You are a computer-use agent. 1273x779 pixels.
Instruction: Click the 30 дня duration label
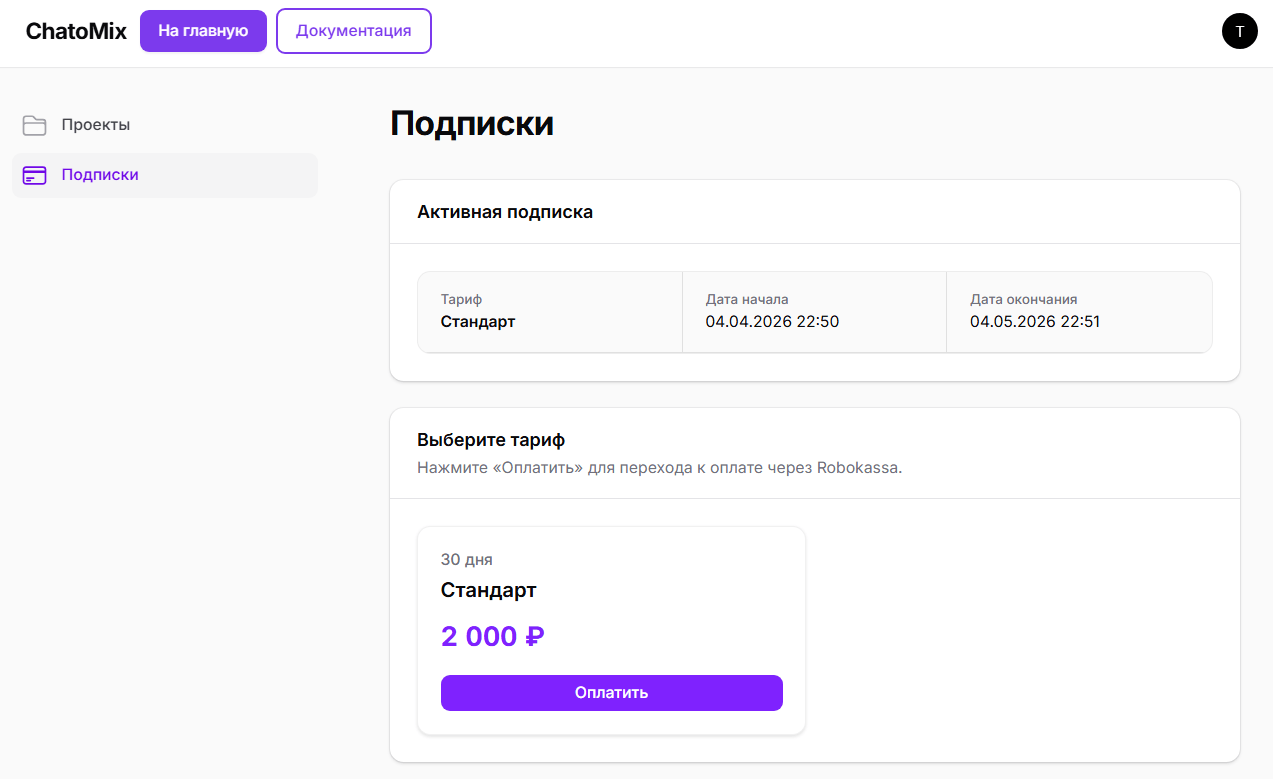467,559
